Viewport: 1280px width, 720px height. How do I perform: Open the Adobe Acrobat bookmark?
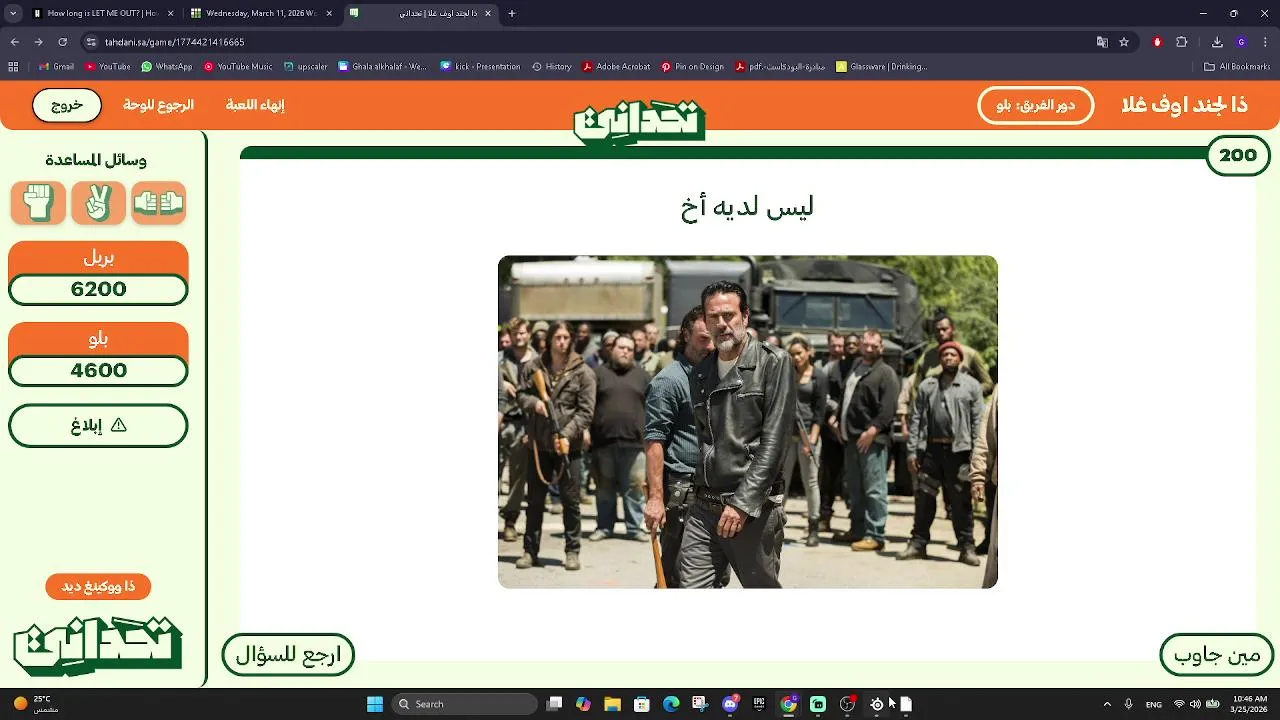[x=616, y=67]
